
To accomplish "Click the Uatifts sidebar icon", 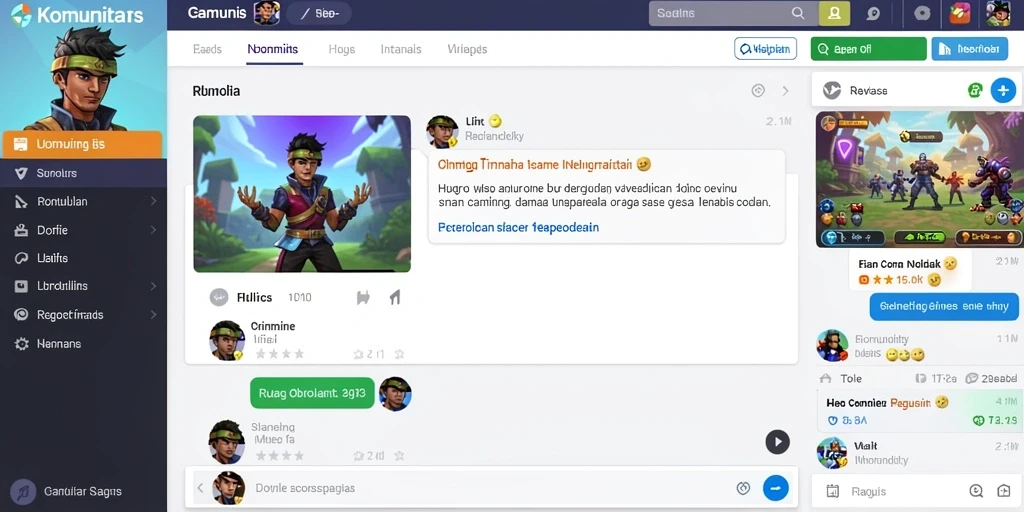I will (x=21, y=258).
